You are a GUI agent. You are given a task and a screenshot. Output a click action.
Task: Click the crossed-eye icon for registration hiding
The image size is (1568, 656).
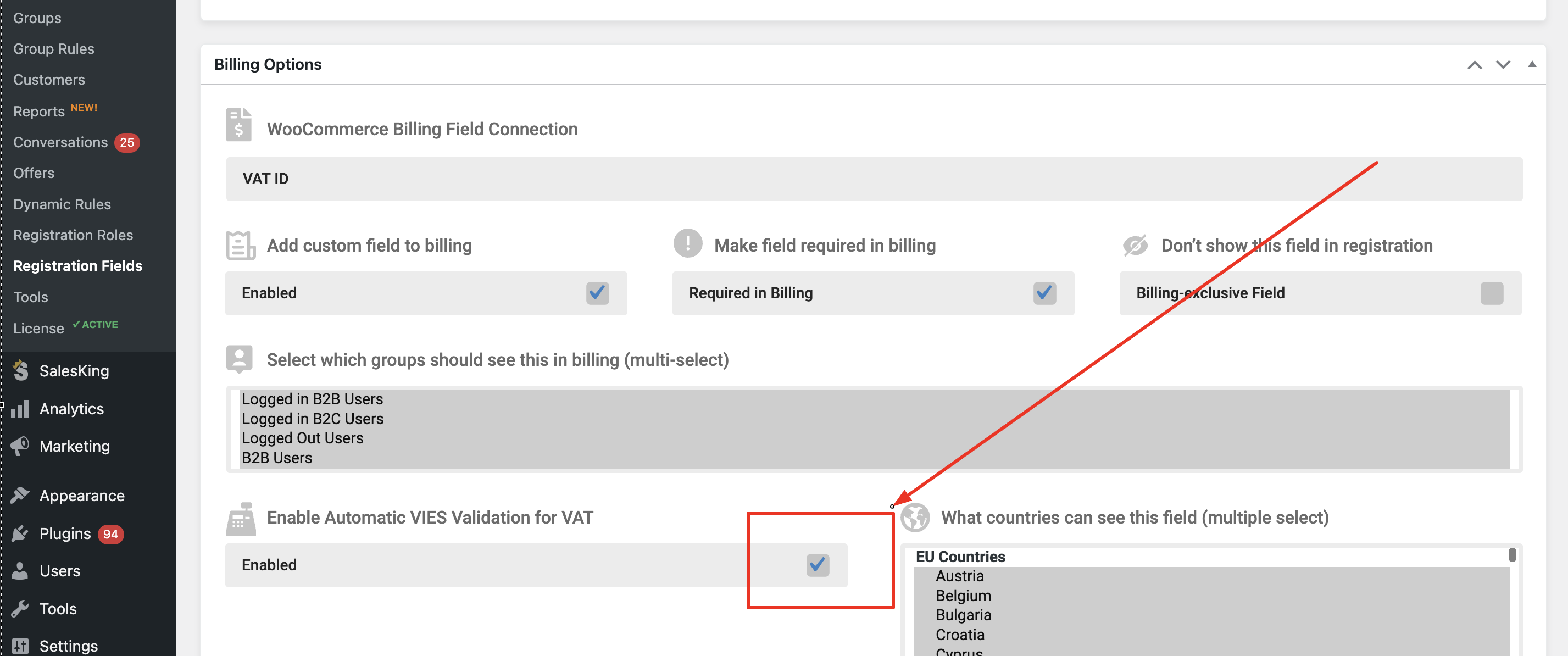[x=1135, y=245]
